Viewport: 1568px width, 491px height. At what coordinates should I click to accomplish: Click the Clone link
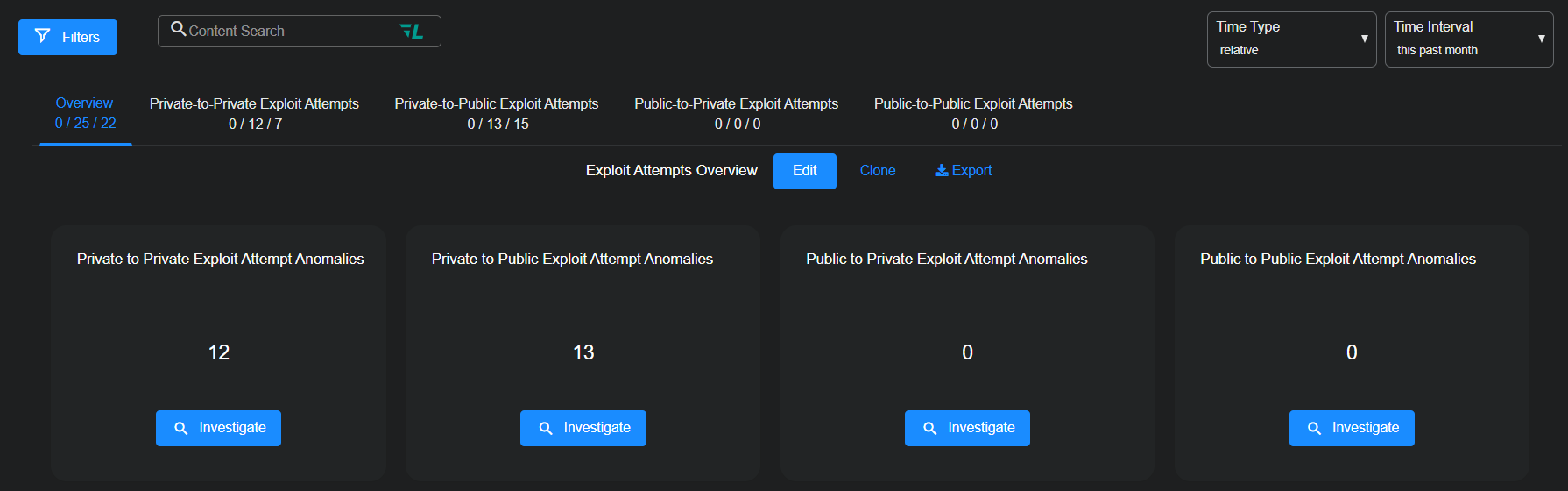[x=877, y=171]
